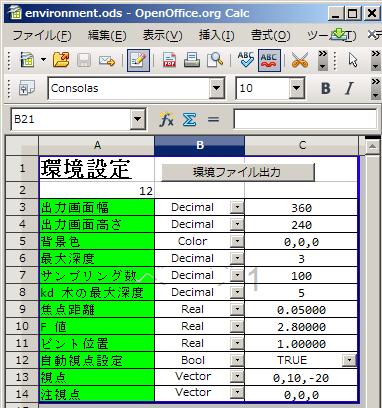Viewport: 382px width, 408px height.
Task: Open Real type dropdown for 焦点距離 row
Action: pyautogui.click(x=237, y=309)
